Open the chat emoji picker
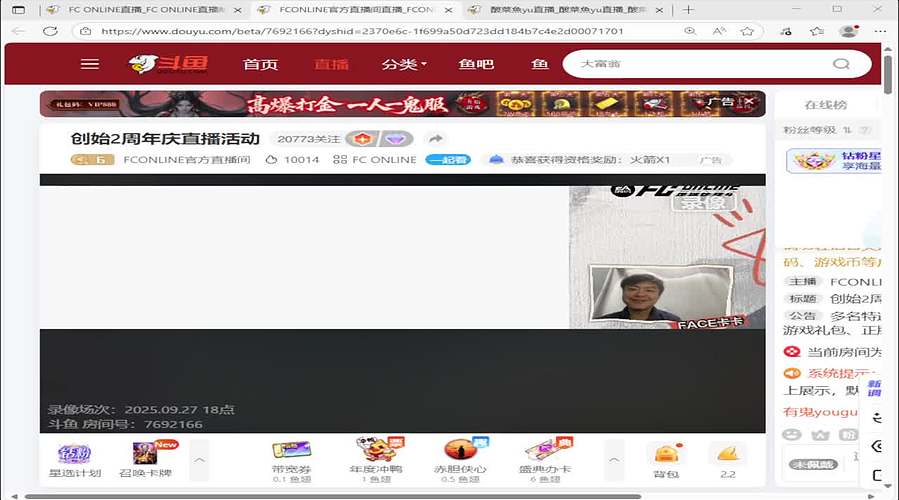The image size is (899, 500). [792, 435]
